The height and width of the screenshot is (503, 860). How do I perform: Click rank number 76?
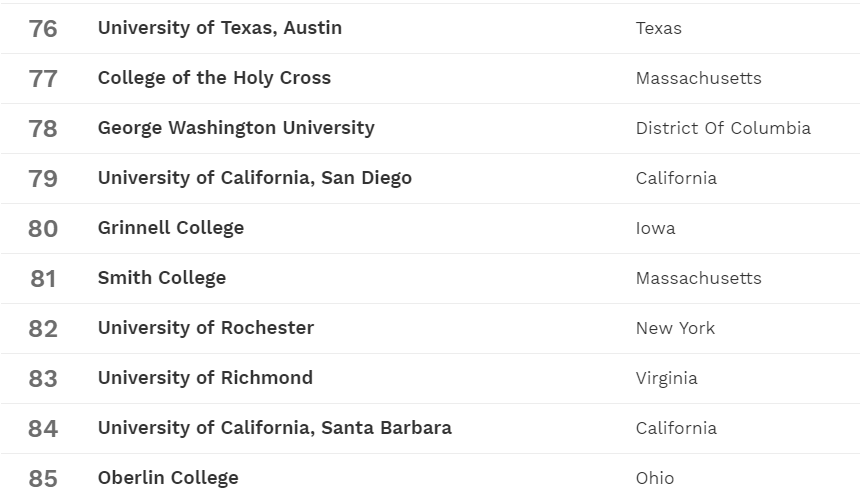[x=43, y=29]
